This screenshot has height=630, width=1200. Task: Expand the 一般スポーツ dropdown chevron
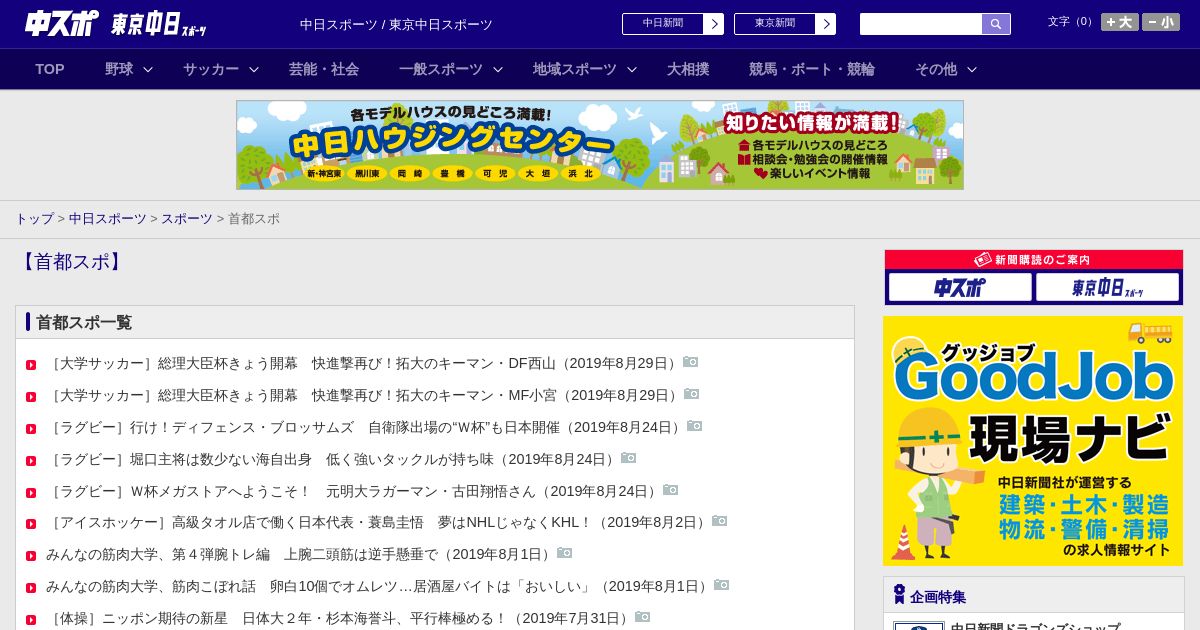[498, 70]
